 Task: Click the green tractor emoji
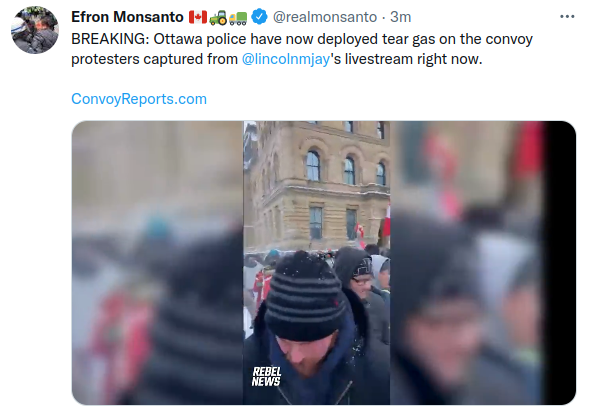[x=218, y=17]
